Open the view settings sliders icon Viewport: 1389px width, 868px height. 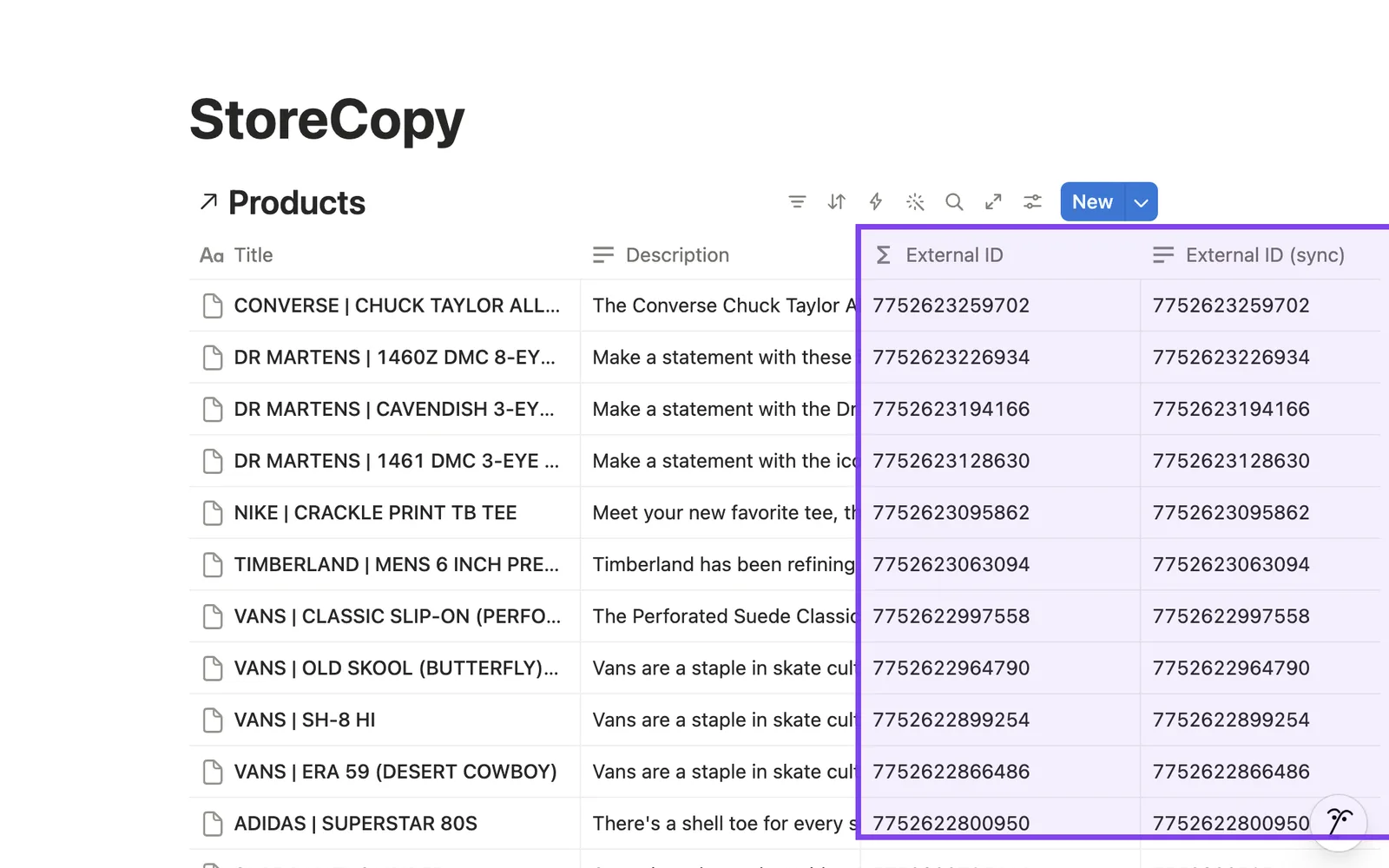pos(1032,202)
